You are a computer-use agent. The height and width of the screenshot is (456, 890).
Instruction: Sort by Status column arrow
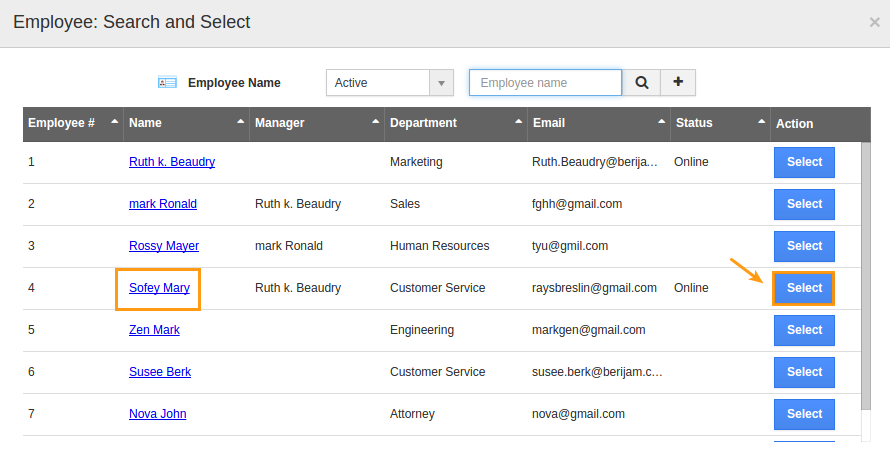click(762, 122)
